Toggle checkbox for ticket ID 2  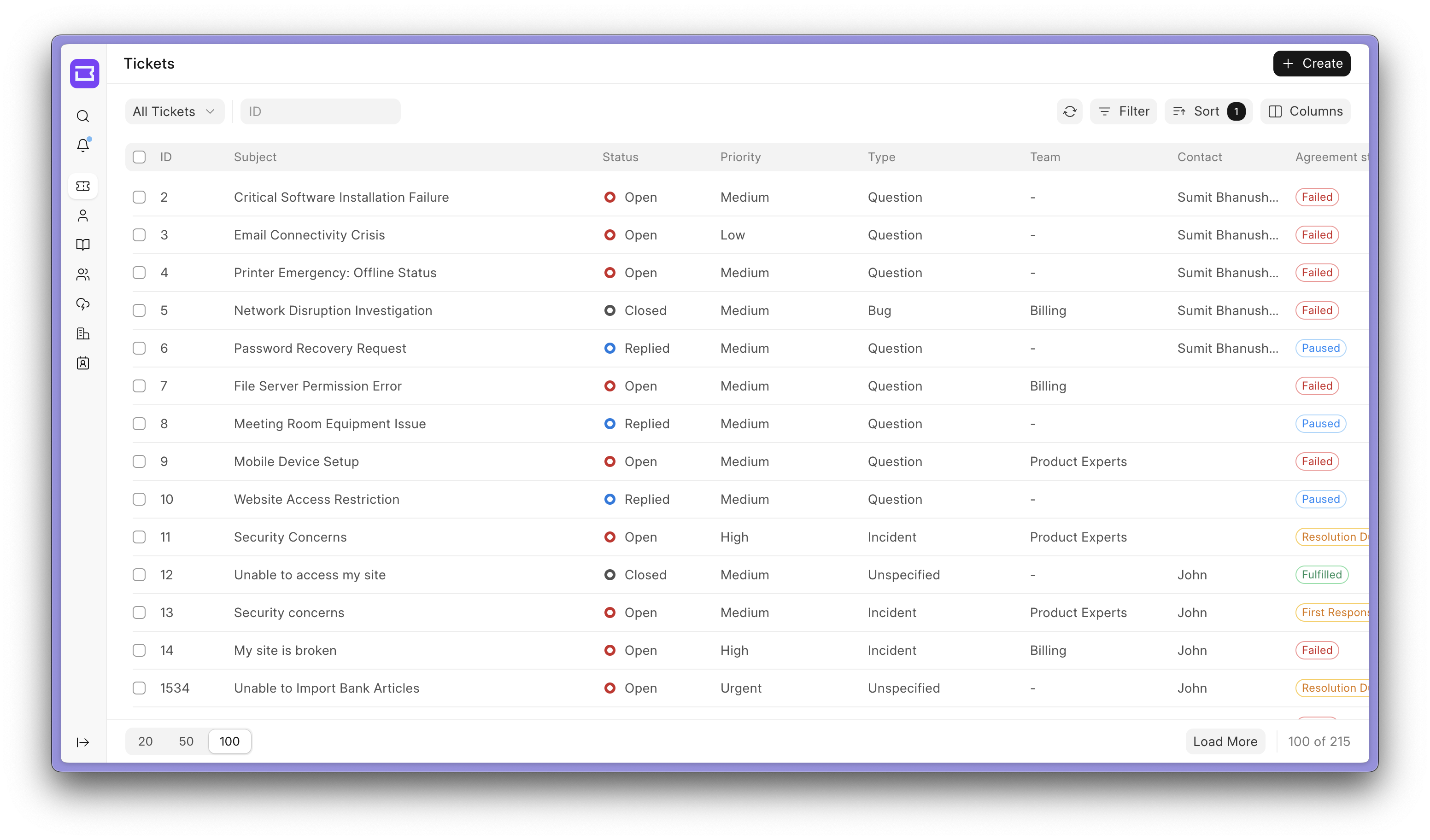click(x=139, y=197)
